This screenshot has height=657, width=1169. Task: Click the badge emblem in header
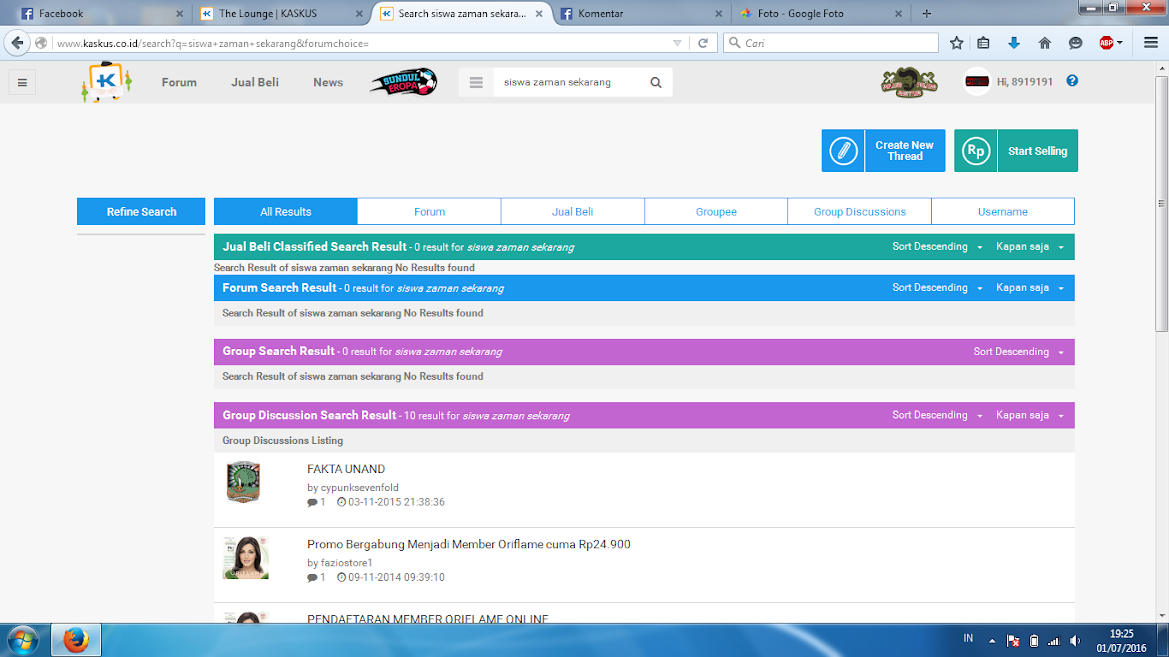(x=909, y=82)
